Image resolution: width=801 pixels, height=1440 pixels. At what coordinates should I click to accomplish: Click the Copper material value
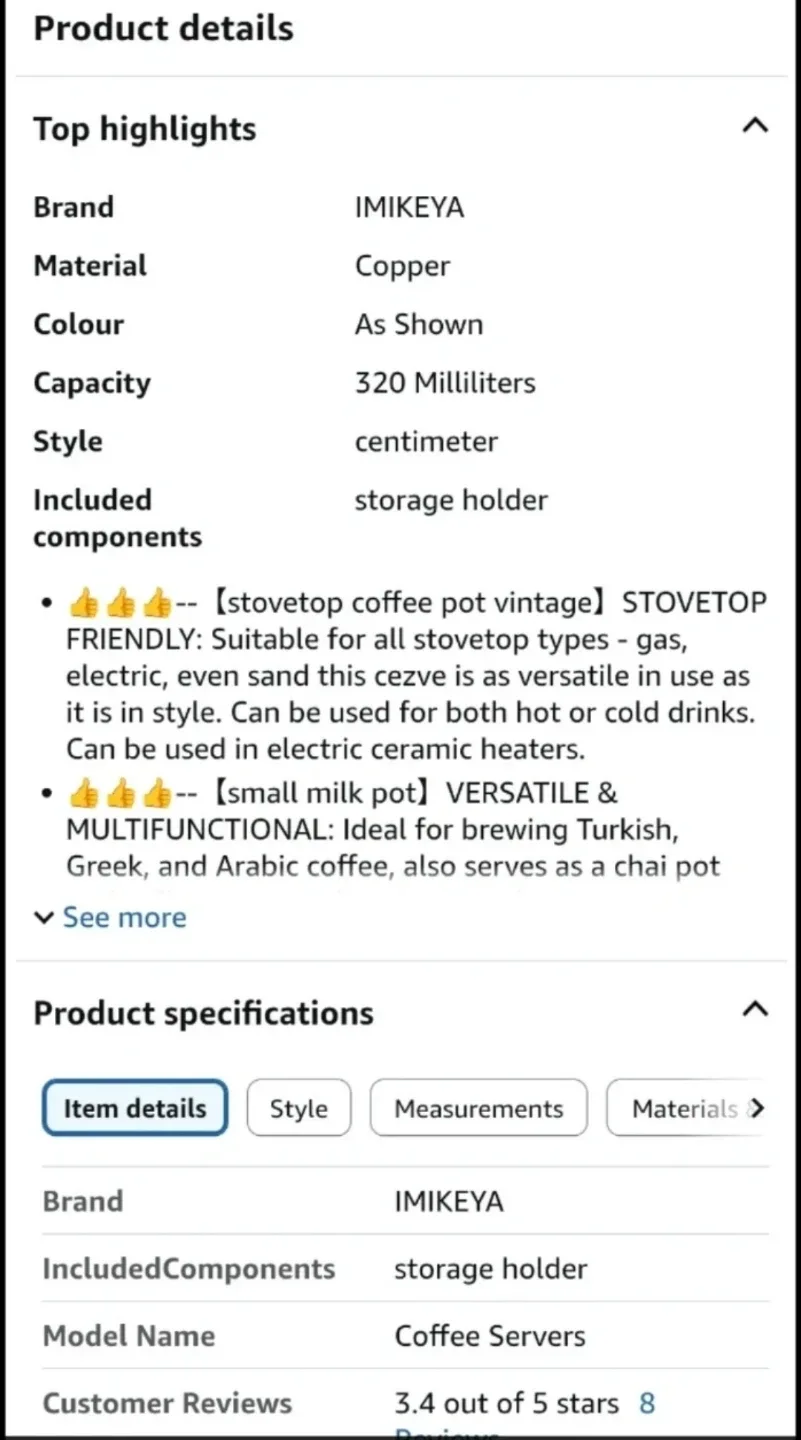(x=402, y=265)
